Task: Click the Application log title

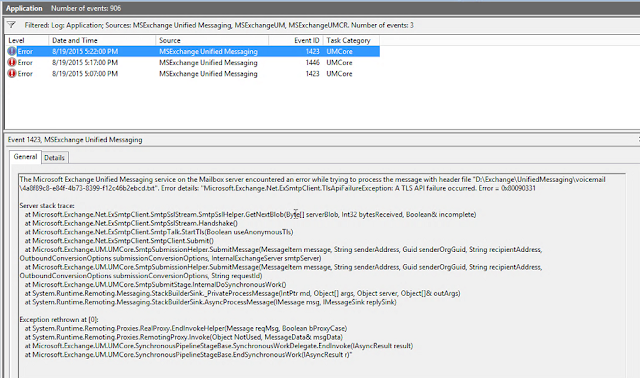Action: tap(24, 8)
